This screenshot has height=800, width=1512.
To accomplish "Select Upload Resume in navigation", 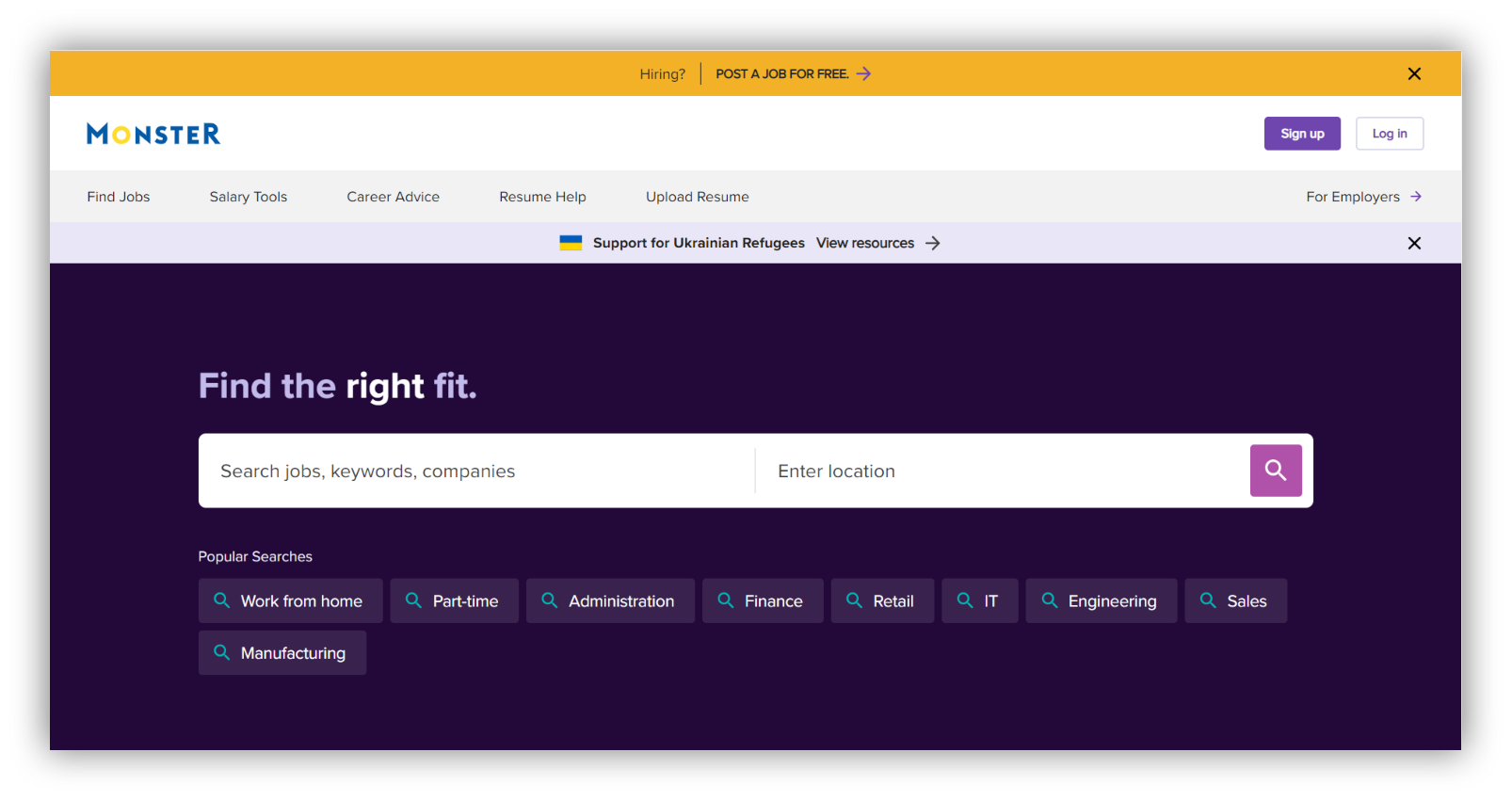I will click(x=698, y=197).
